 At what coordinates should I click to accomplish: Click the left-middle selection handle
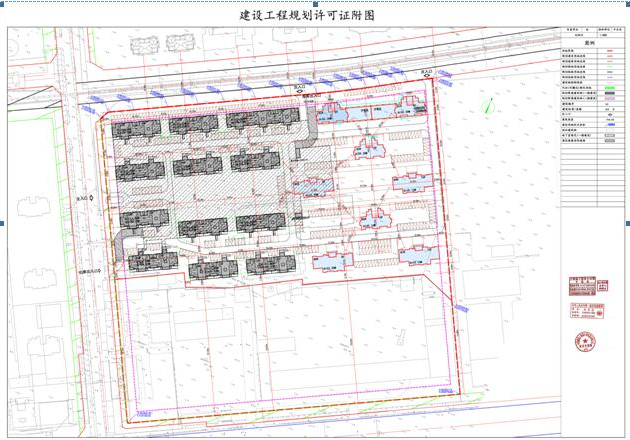click(x=3, y=222)
